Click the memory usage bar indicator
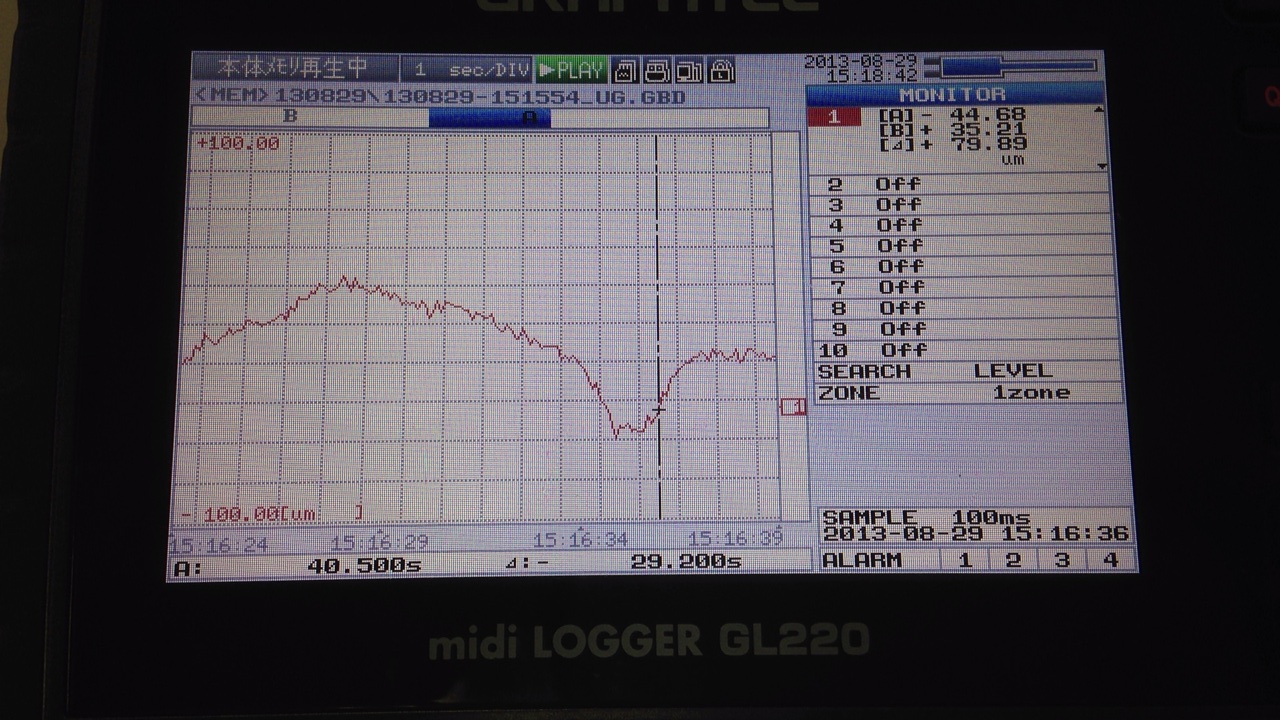Viewport: 1280px width, 720px height. [x=1010, y=67]
